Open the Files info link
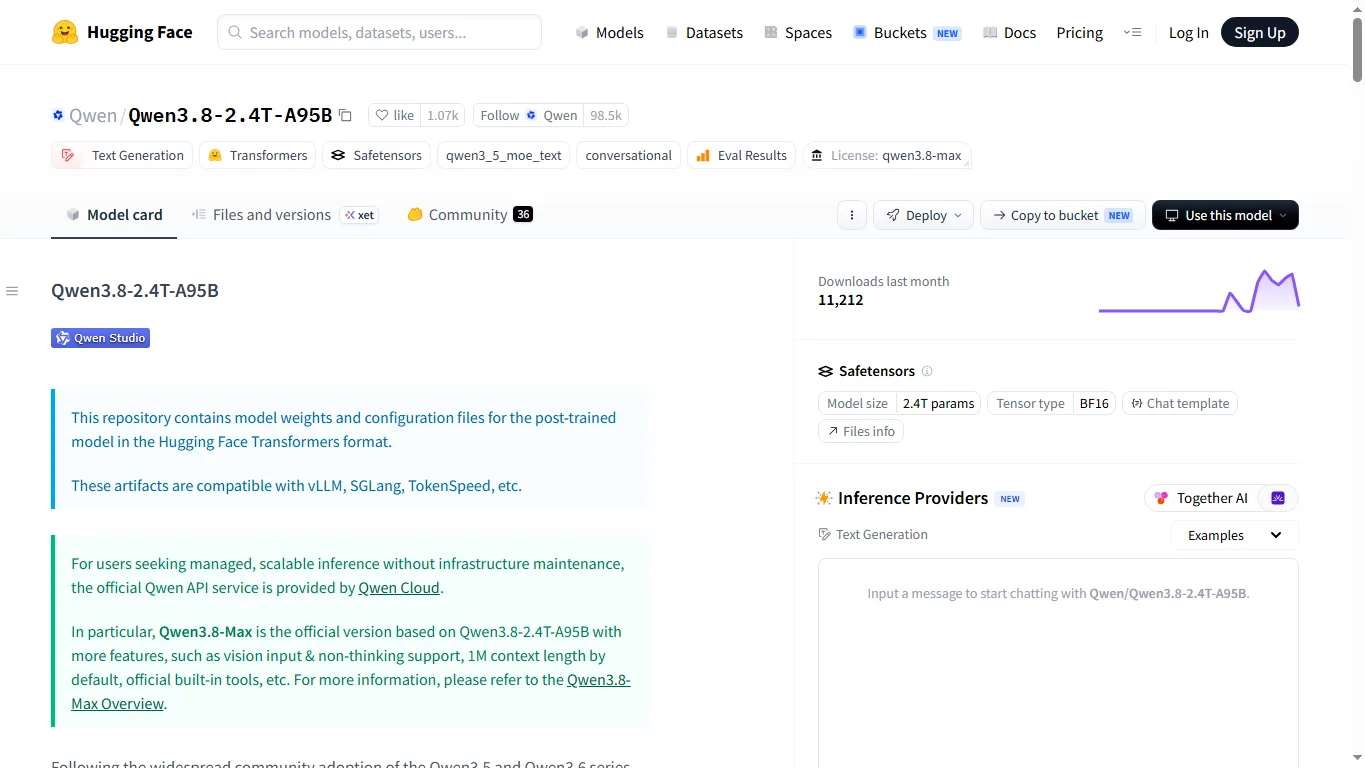Screen dimensions: 1365x768 coord(861,431)
